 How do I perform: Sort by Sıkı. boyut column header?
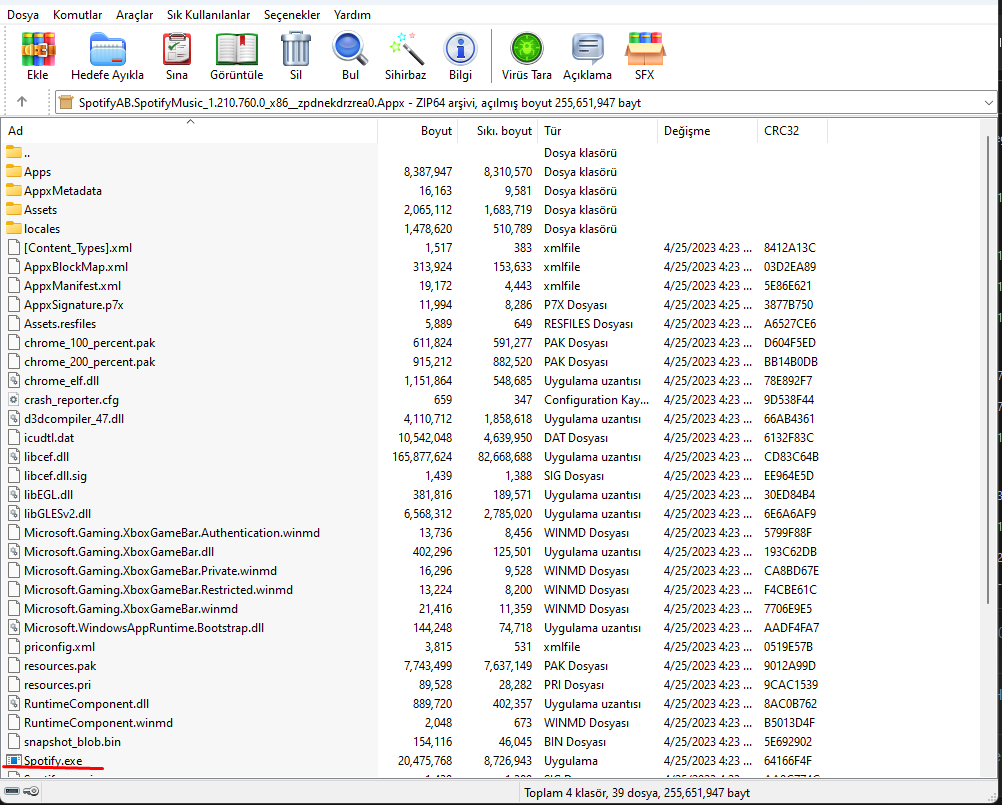point(498,130)
